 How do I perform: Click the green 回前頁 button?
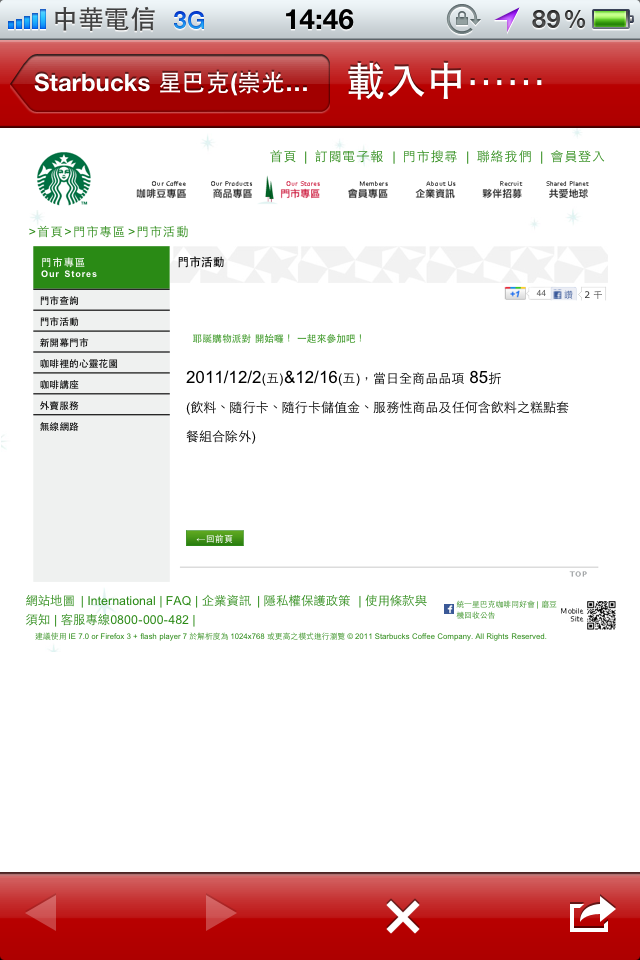(215, 538)
